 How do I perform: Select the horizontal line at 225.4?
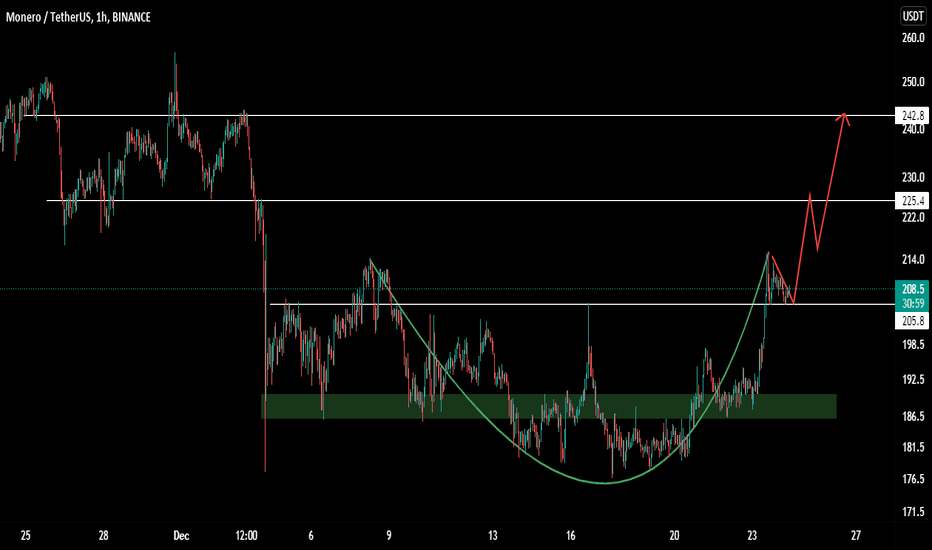470,200
